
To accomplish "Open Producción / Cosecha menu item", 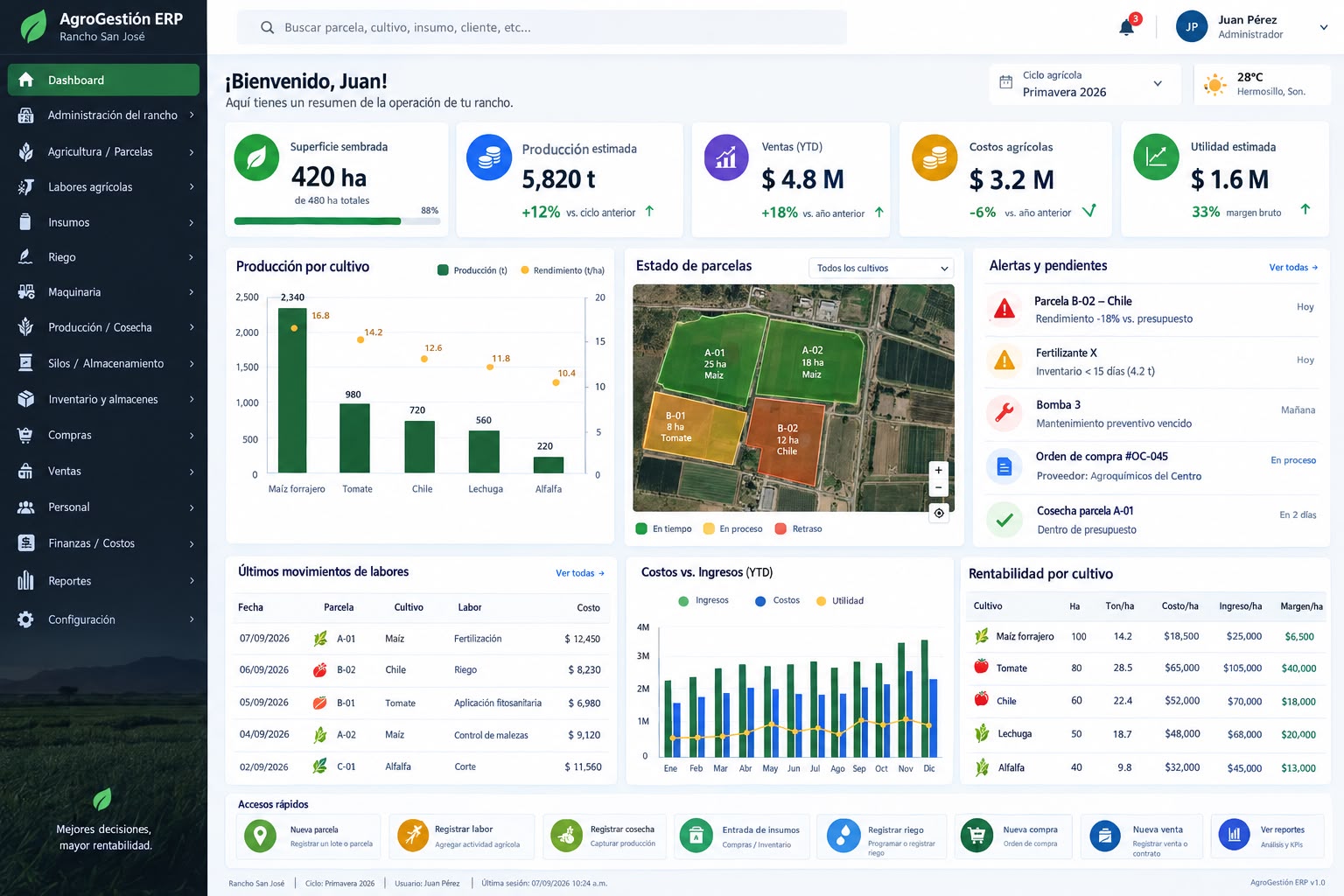I will pos(103,327).
